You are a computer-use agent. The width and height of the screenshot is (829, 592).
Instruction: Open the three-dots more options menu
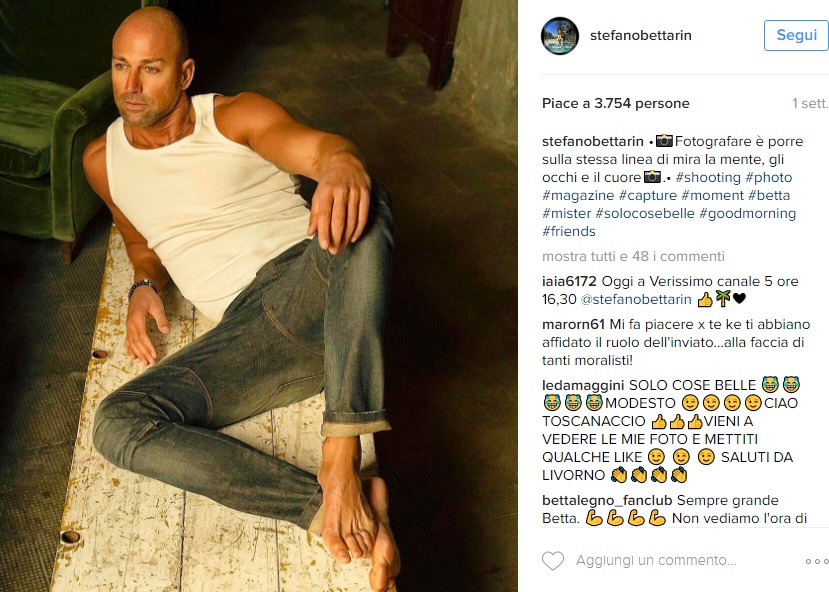817,561
